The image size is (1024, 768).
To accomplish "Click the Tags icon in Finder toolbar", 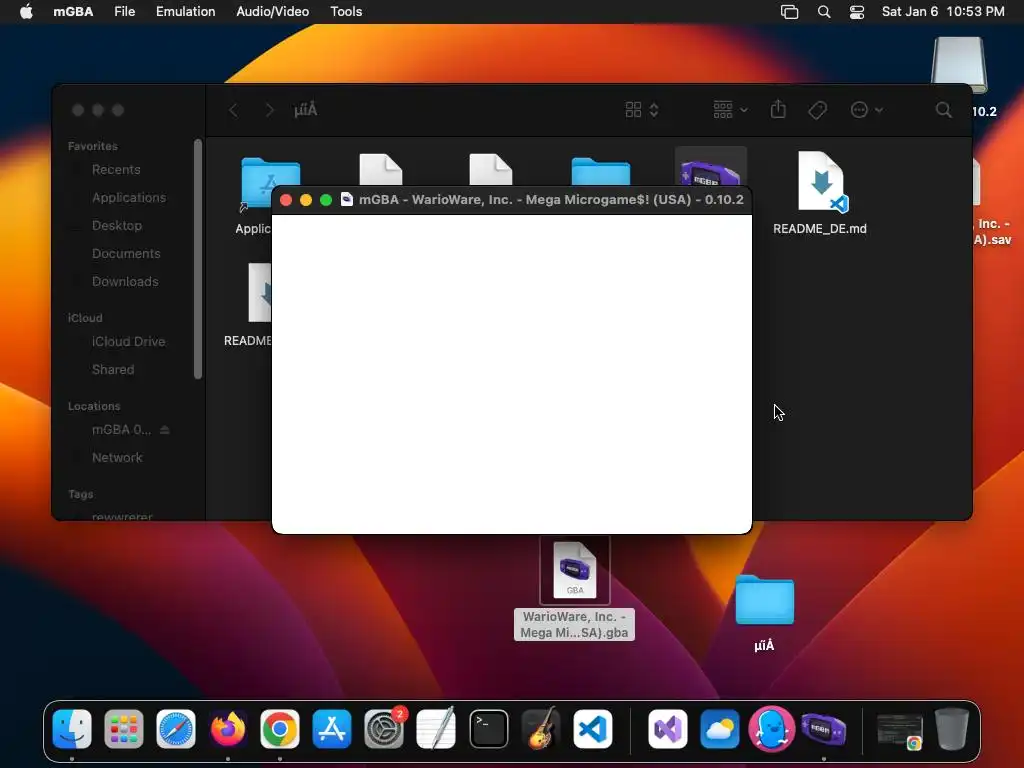I will 817,110.
